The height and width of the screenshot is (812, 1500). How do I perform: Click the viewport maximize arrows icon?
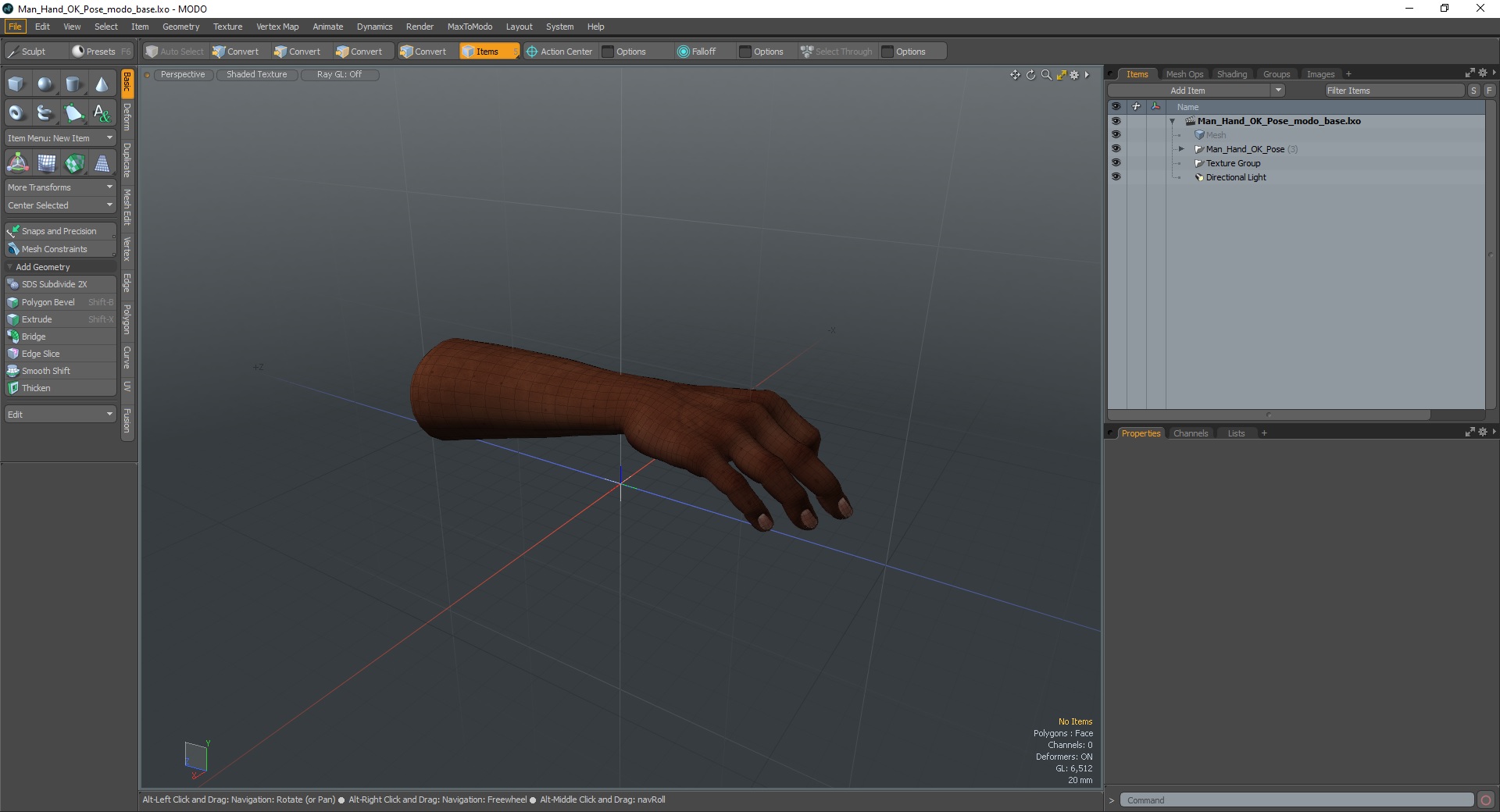1061,75
